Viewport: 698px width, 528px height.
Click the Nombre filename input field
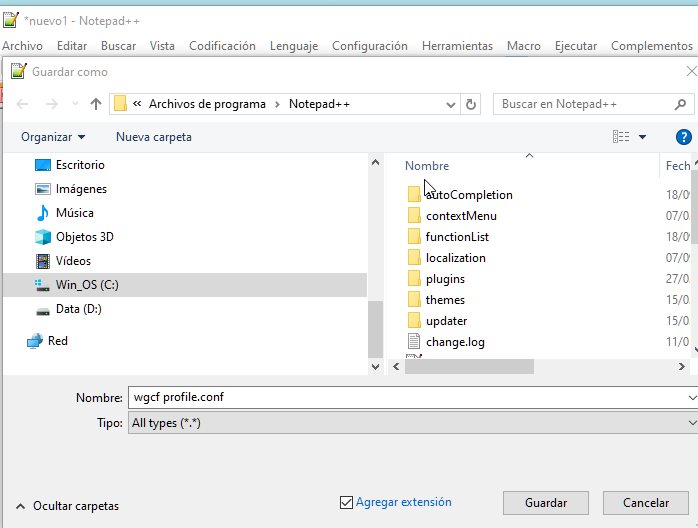410,397
